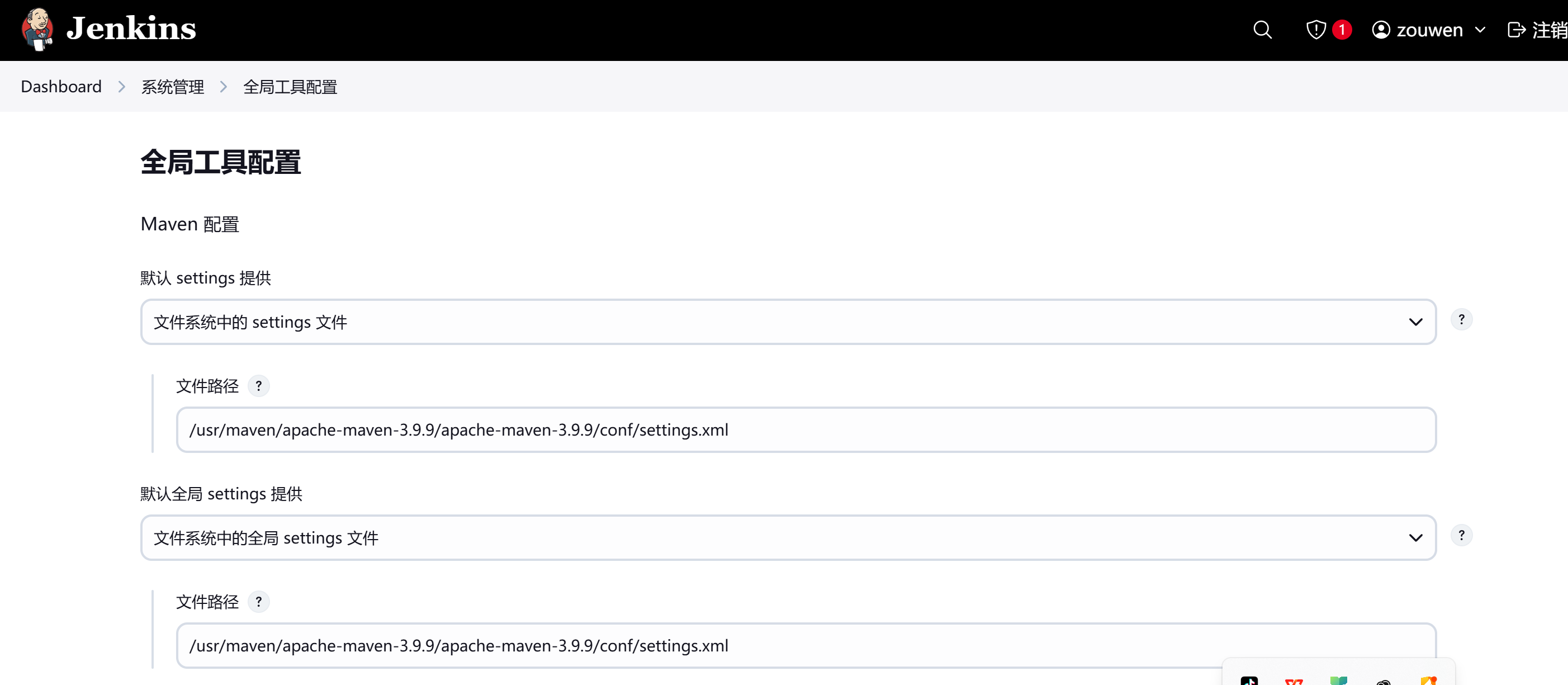Click the Jenkins butler logo icon

coord(37,29)
